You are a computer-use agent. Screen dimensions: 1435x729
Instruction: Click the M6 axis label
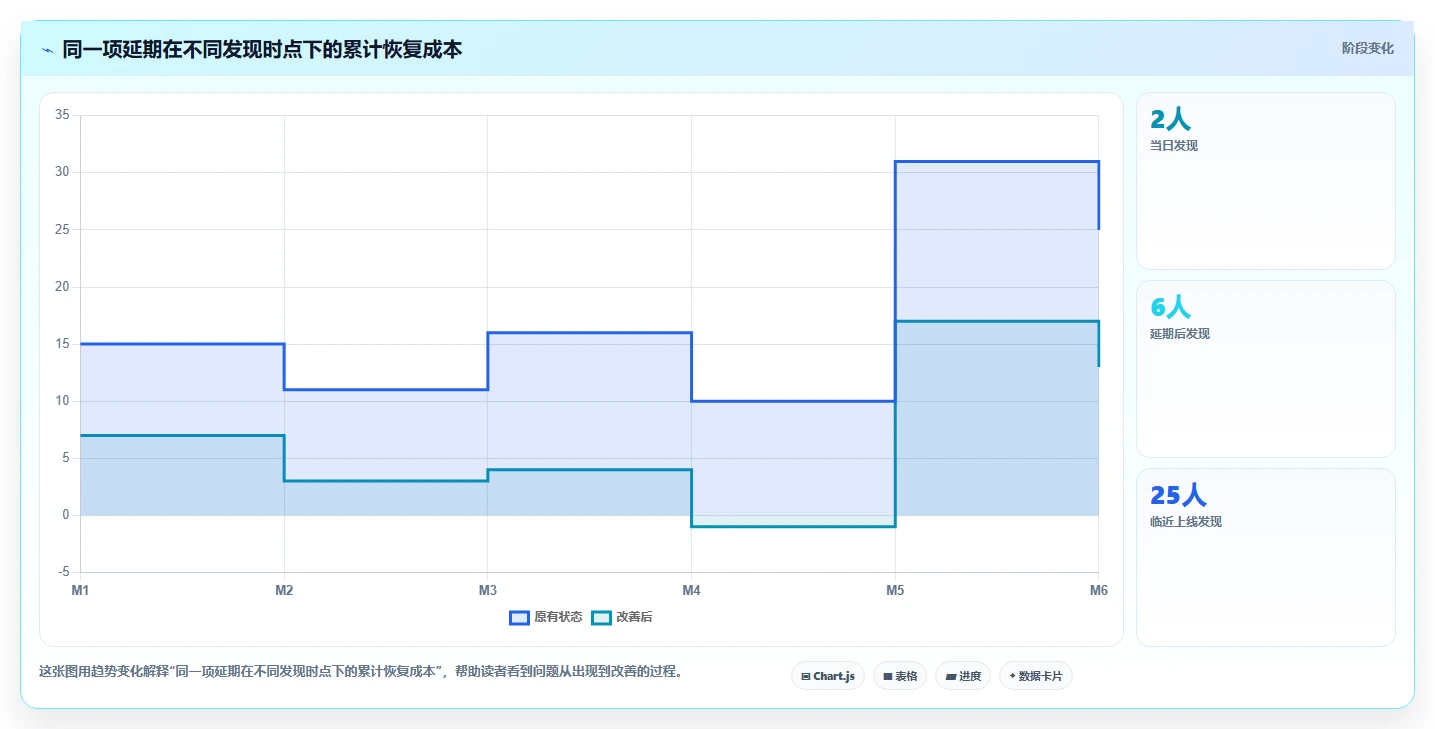(x=1099, y=591)
